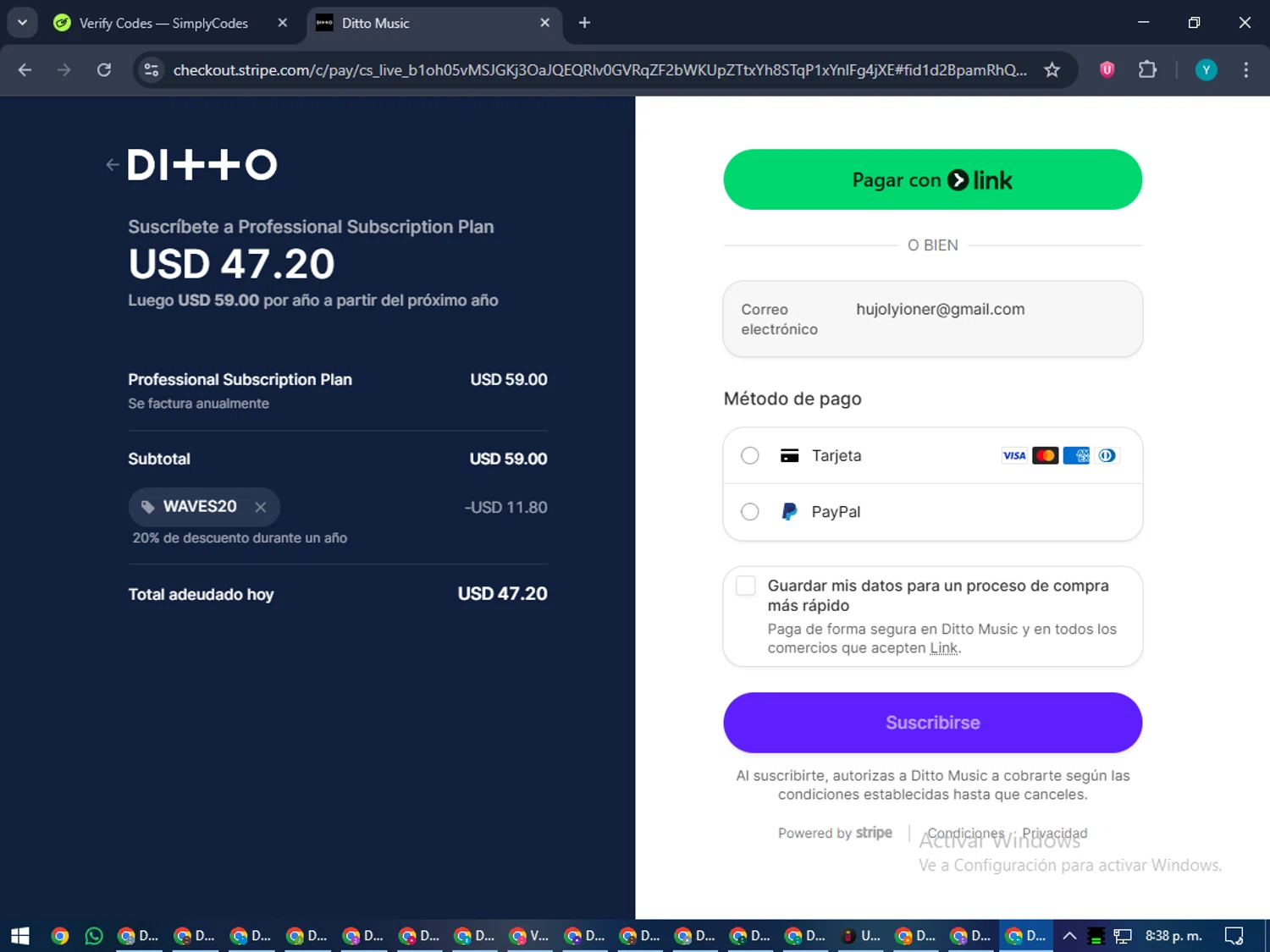Click the Correo electrónico email field

point(933,319)
